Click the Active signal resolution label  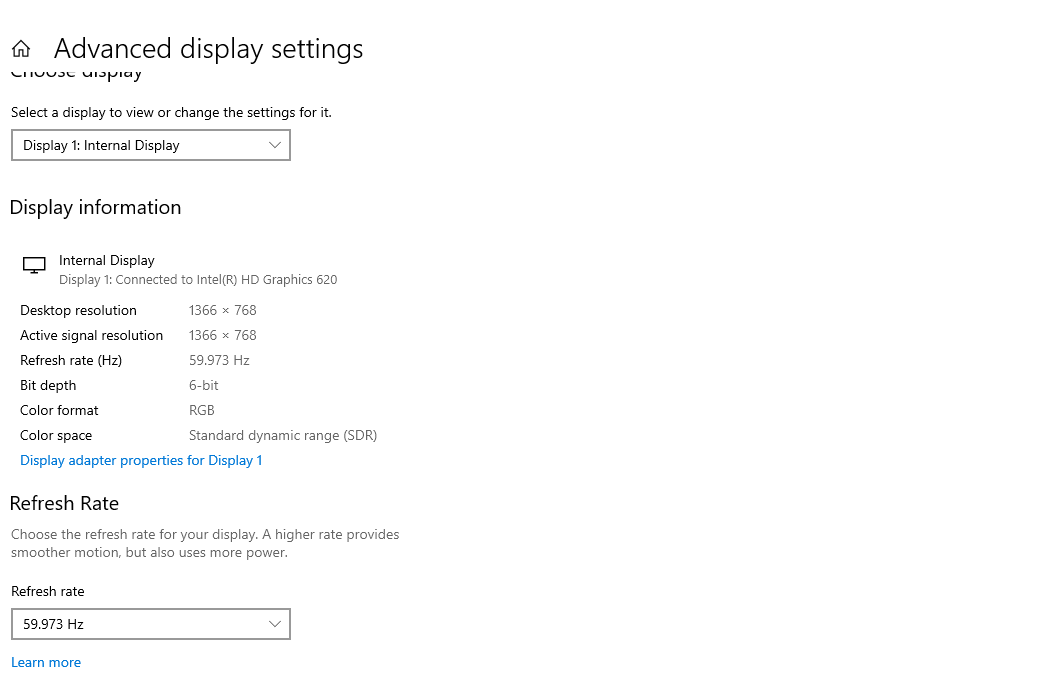[x=91, y=335]
